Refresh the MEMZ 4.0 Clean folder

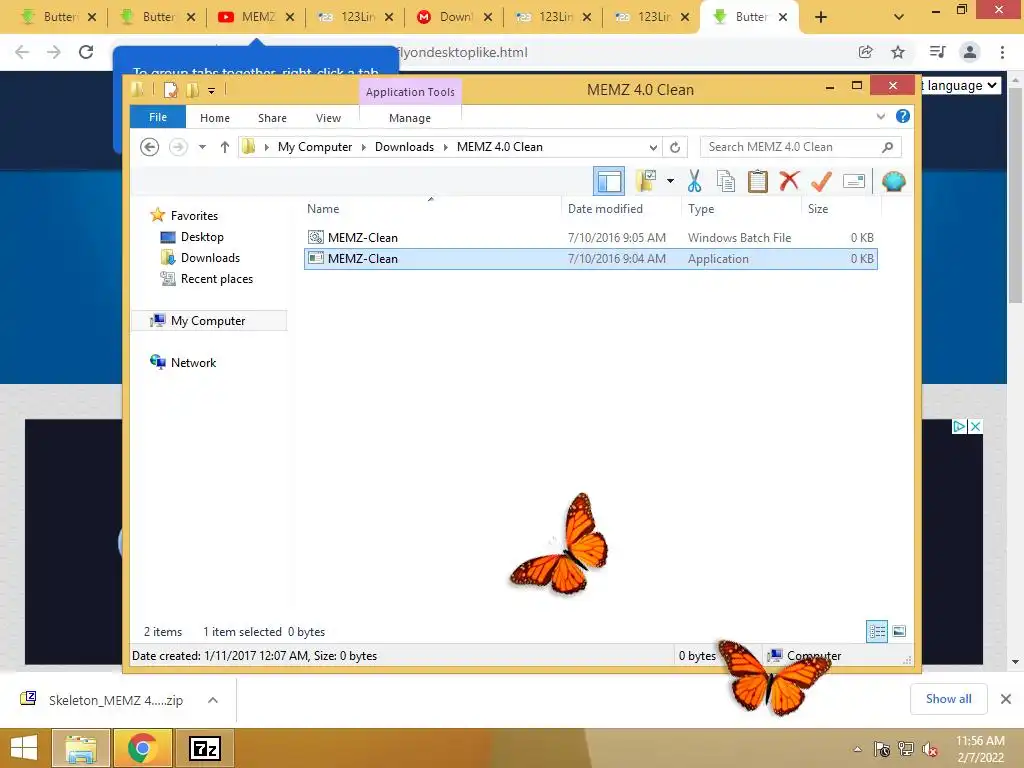(675, 147)
